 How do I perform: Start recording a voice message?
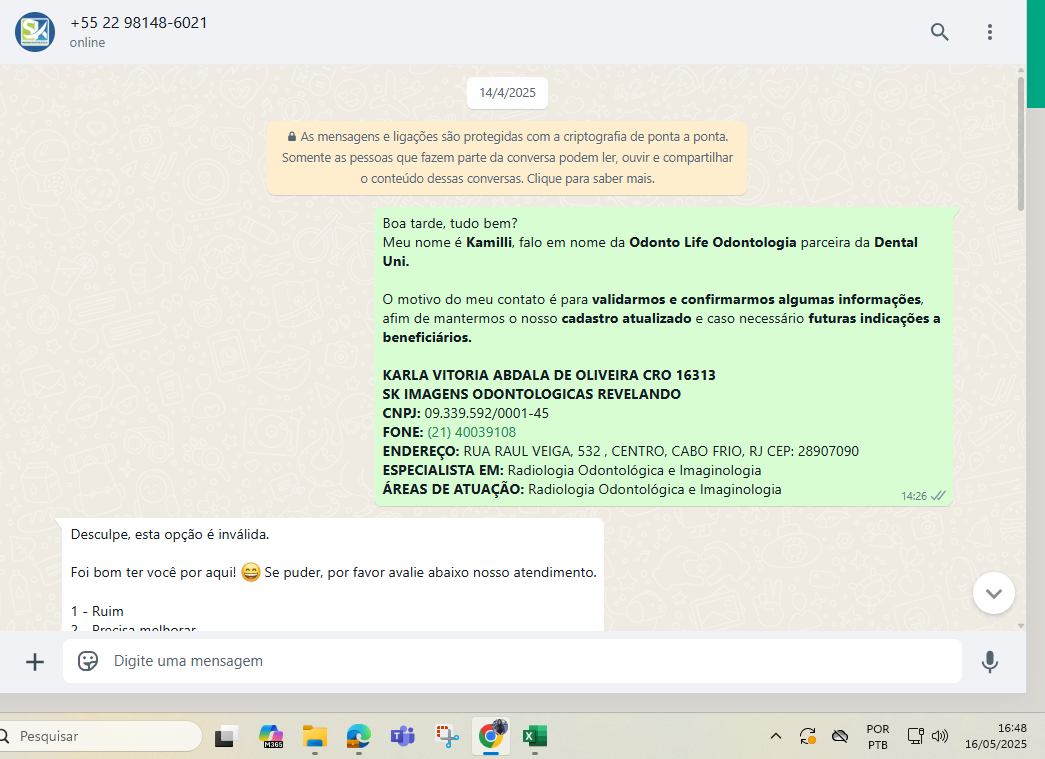click(990, 662)
